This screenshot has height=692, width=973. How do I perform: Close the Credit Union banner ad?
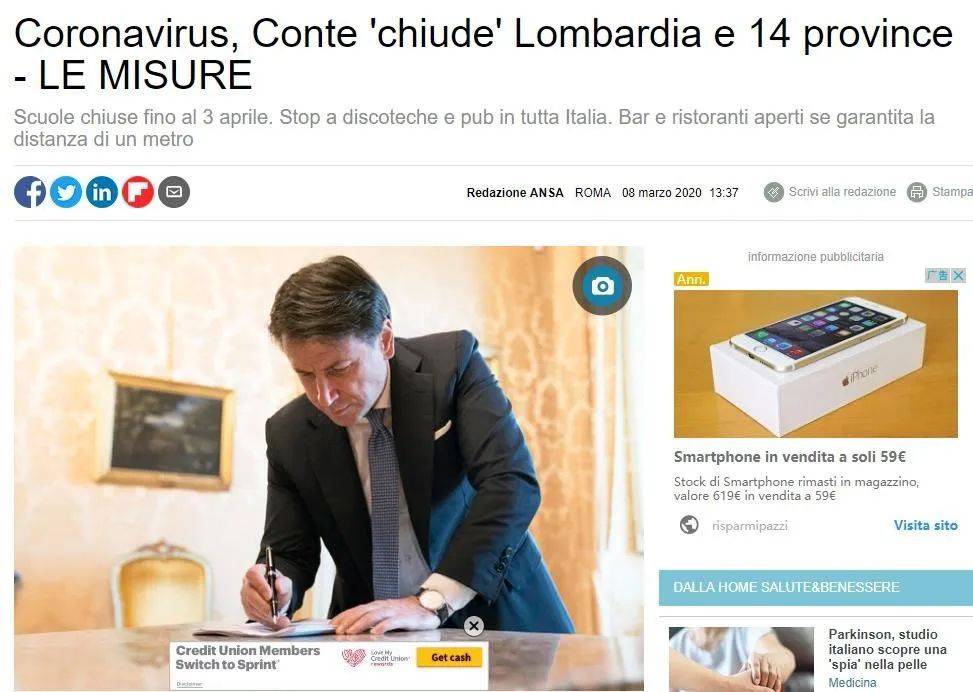473,626
